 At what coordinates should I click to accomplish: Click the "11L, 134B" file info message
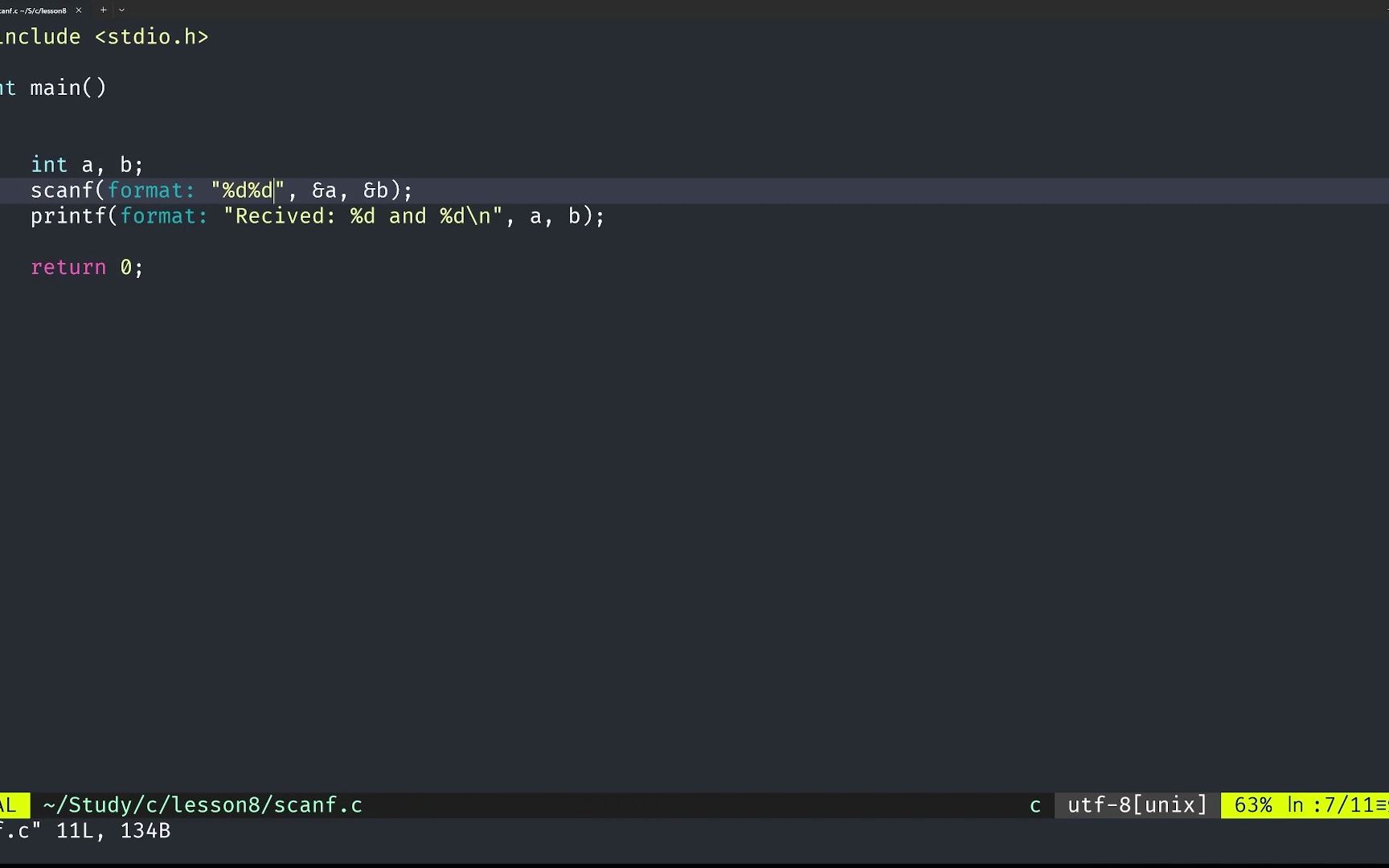[113, 831]
